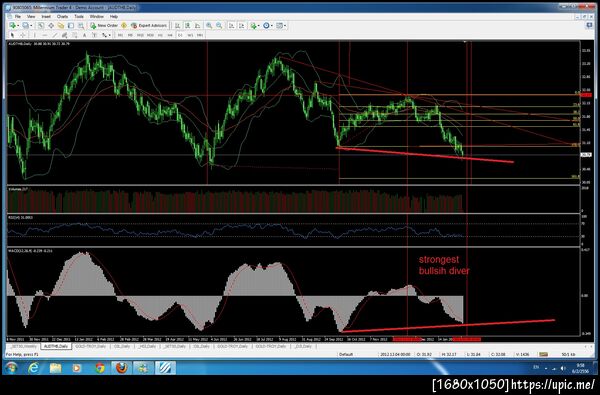Expand the New Chart dropdown arrow

click(18, 26)
